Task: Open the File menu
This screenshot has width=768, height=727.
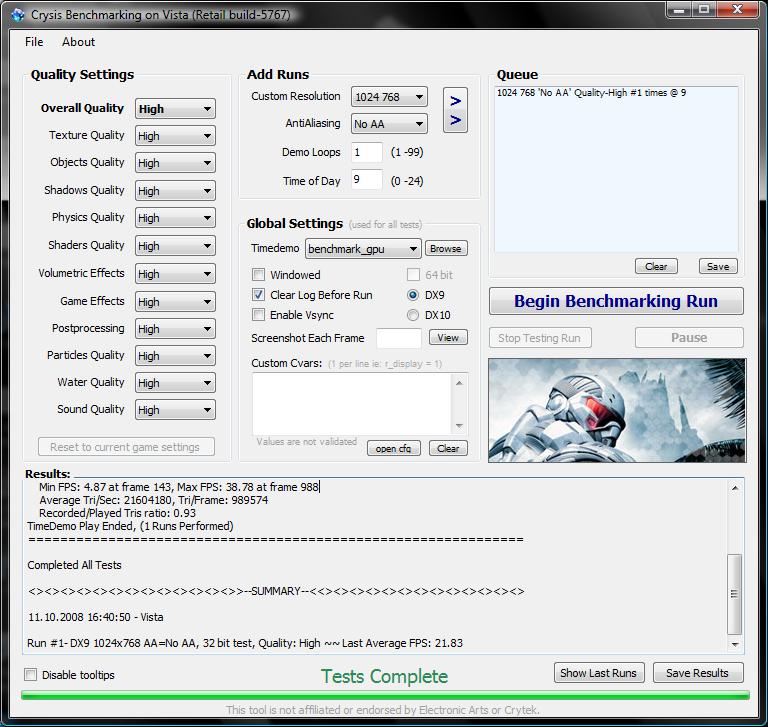Action: [x=34, y=42]
